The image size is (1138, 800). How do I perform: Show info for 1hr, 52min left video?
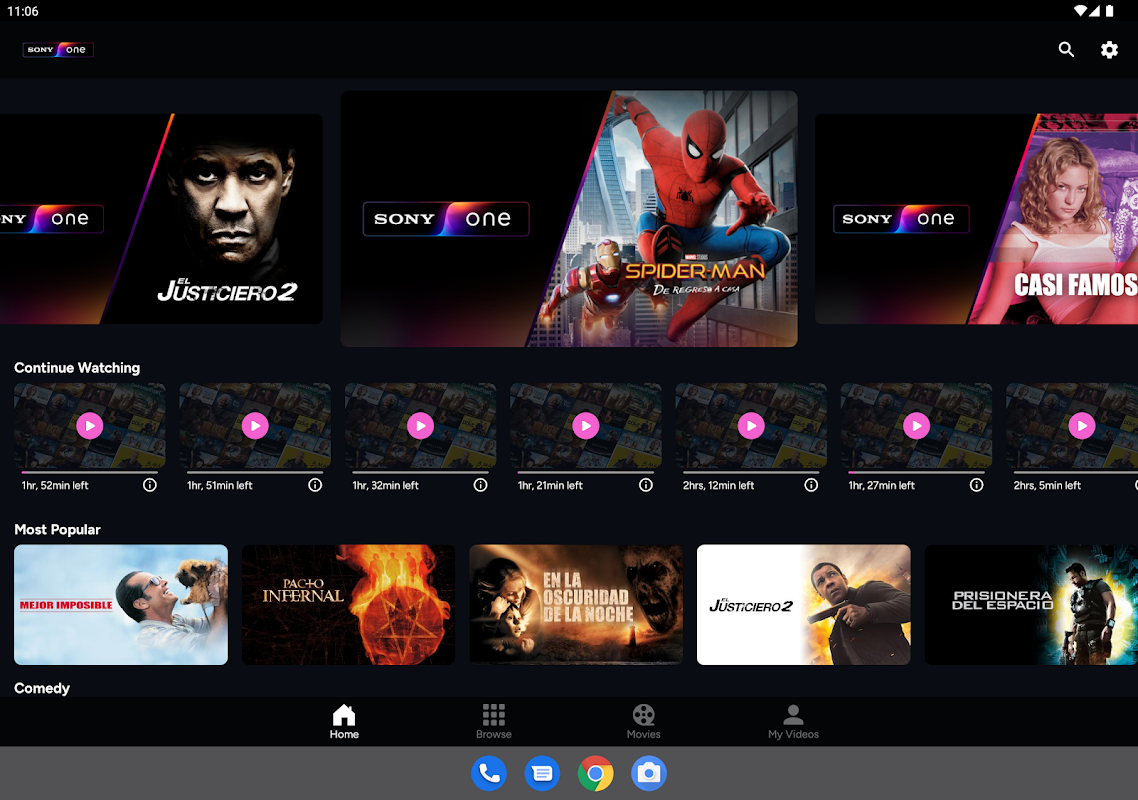pyautogui.click(x=150, y=485)
